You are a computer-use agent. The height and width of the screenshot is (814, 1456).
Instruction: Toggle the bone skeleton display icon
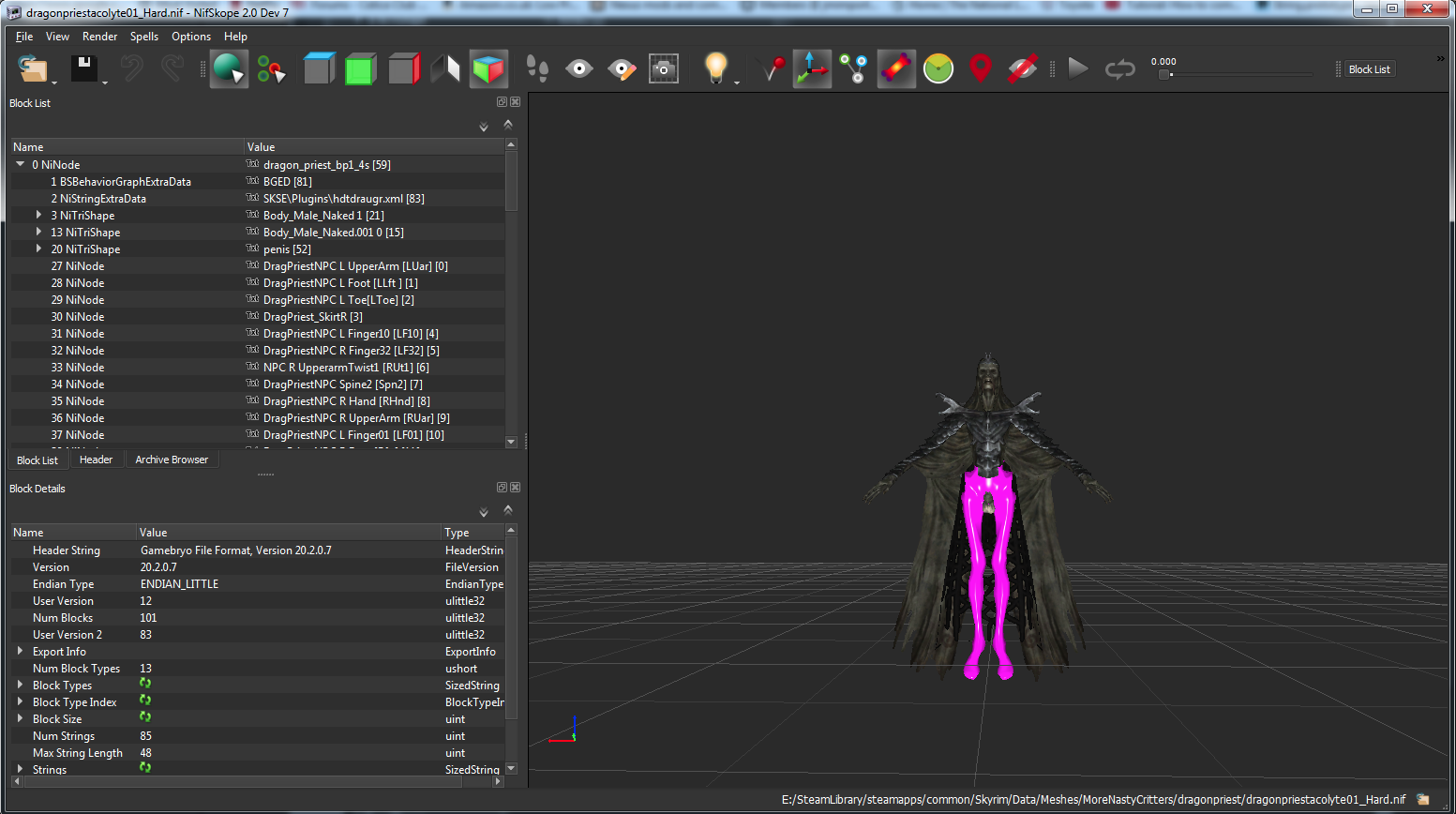click(x=896, y=68)
